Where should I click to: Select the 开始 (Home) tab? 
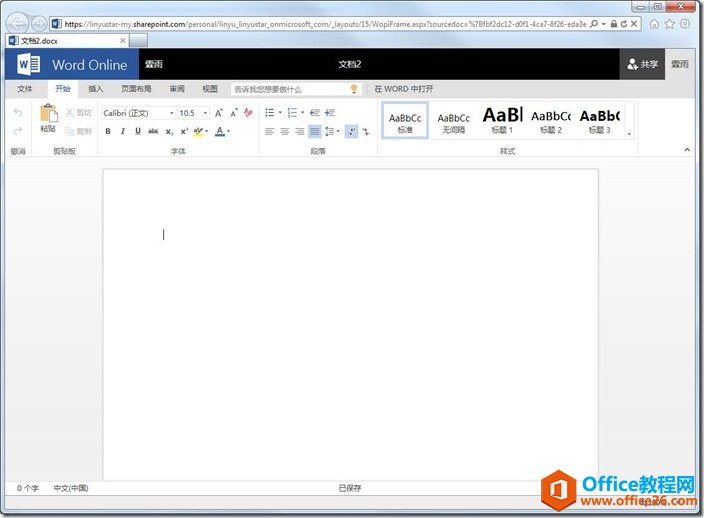pos(63,89)
